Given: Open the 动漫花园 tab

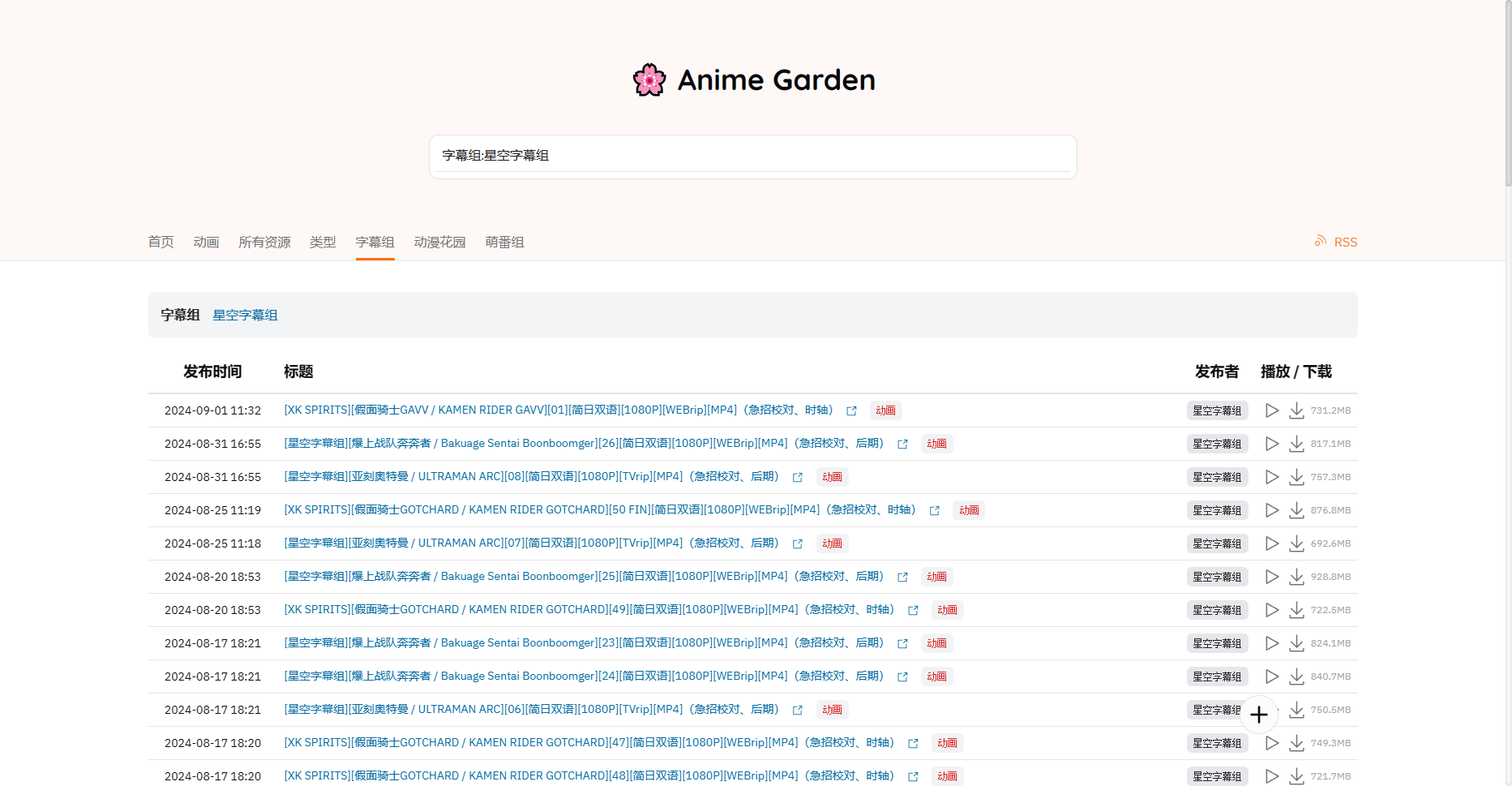Looking at the screenshot, I should pyautogui.click(x=439, y=242).
